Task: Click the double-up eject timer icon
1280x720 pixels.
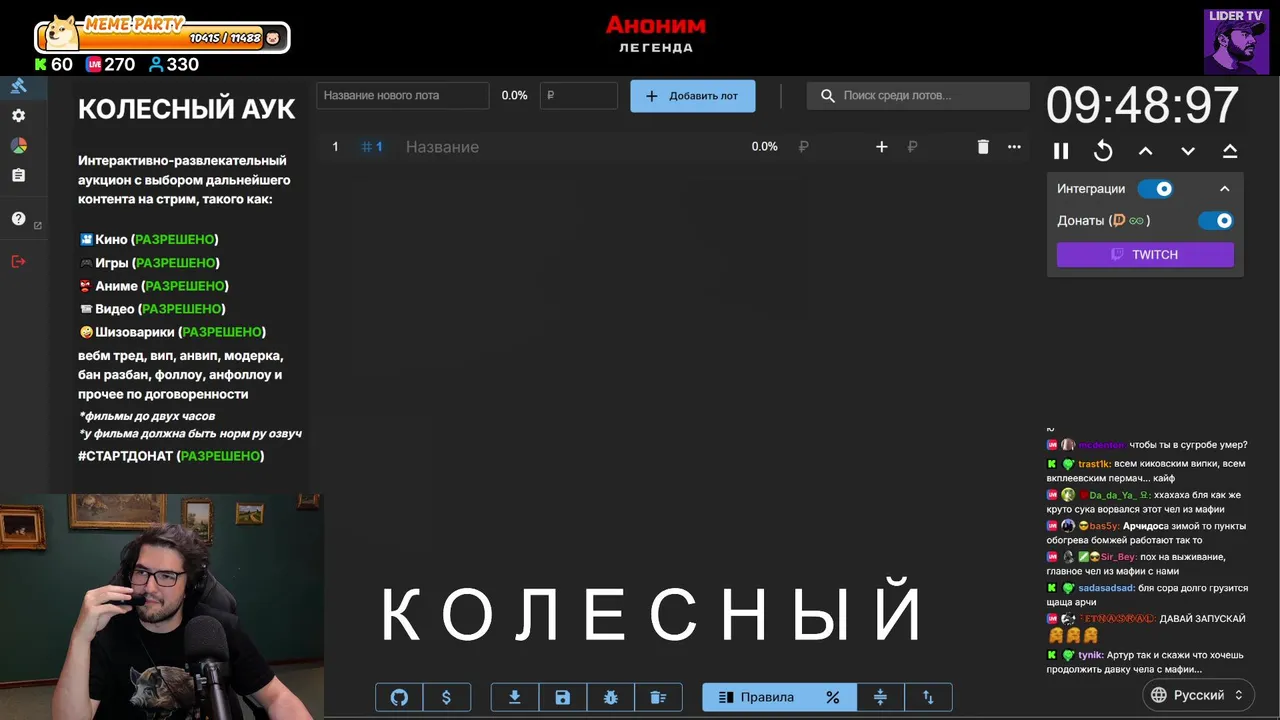Action: click(x=1230, y=151)
